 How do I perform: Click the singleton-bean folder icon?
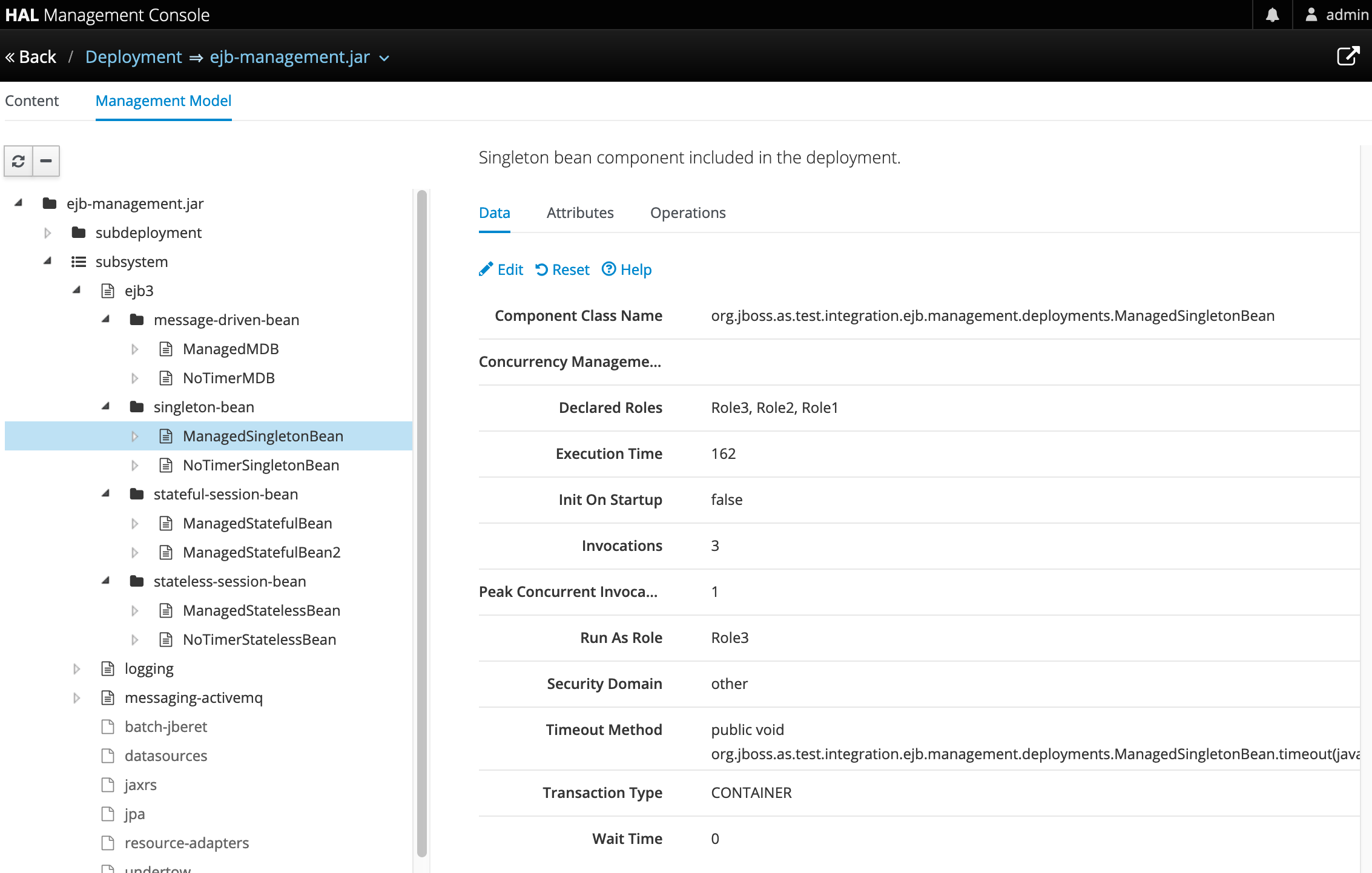point(137,407)
